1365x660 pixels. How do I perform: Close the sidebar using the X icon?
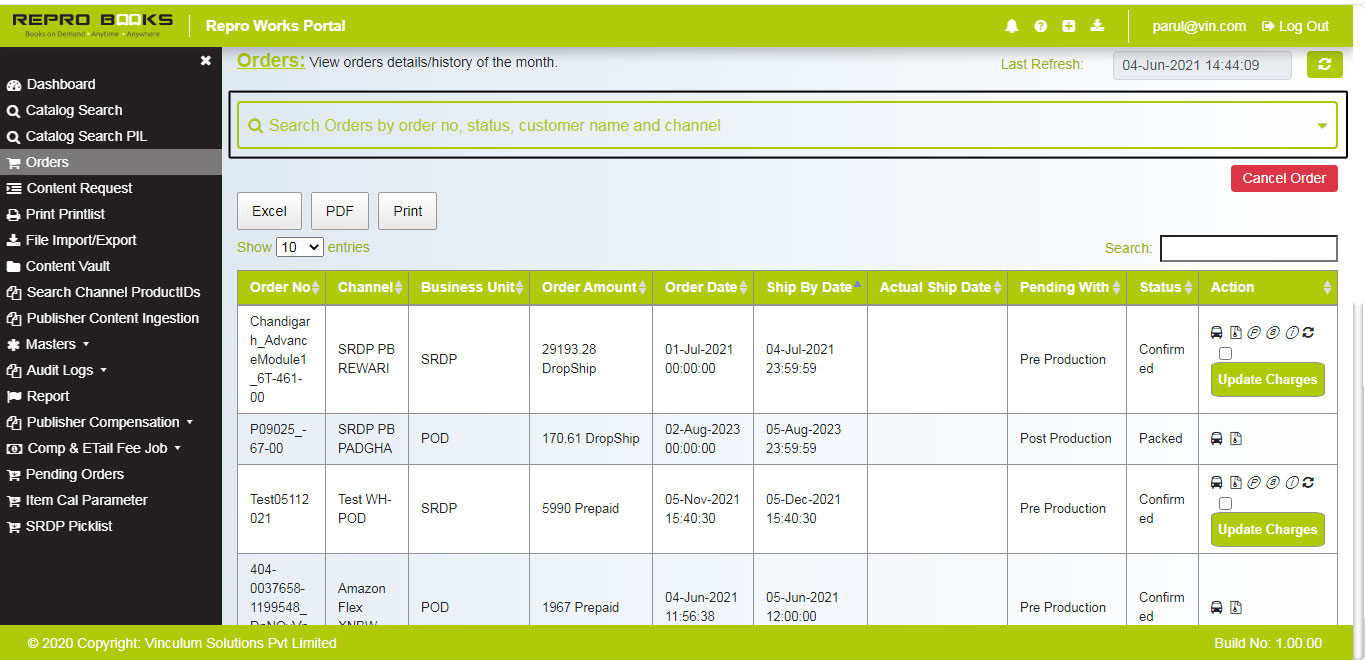[205, 61]
